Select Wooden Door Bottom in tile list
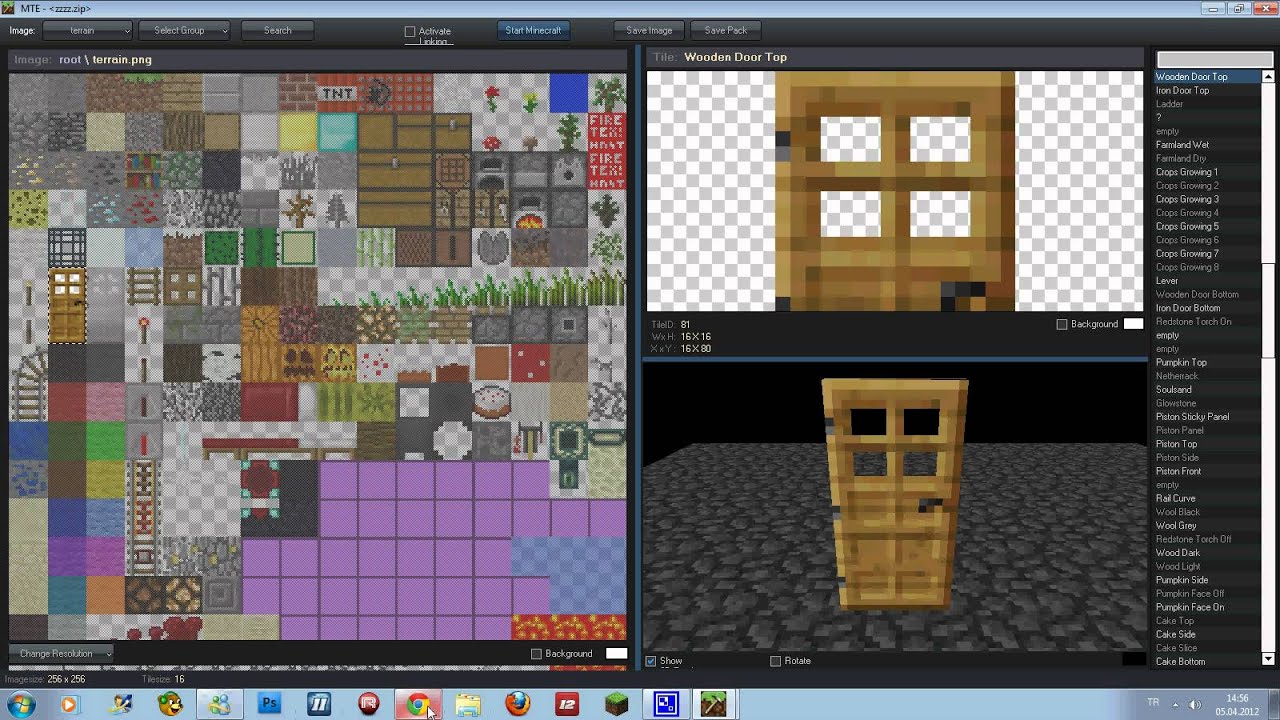This screenshot has width=1280, height=720. pos(1208,295)
